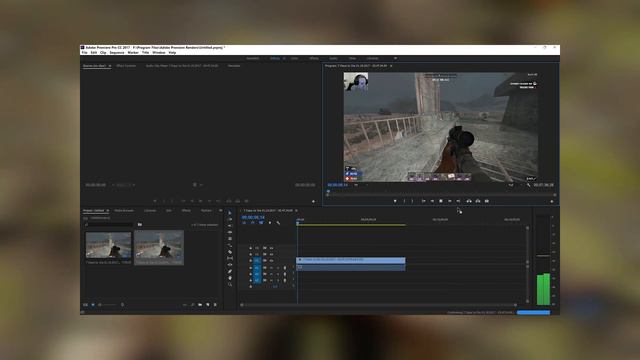The height and width of the screenshot is (360, 640).
Task: Open Program monitor wrench settings
Action: click(x=528, y=185)
